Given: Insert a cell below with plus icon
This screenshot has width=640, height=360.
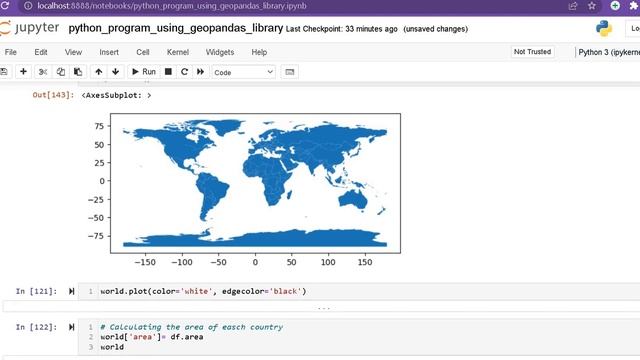Looking at the screenshot, I should pos(23,72).
